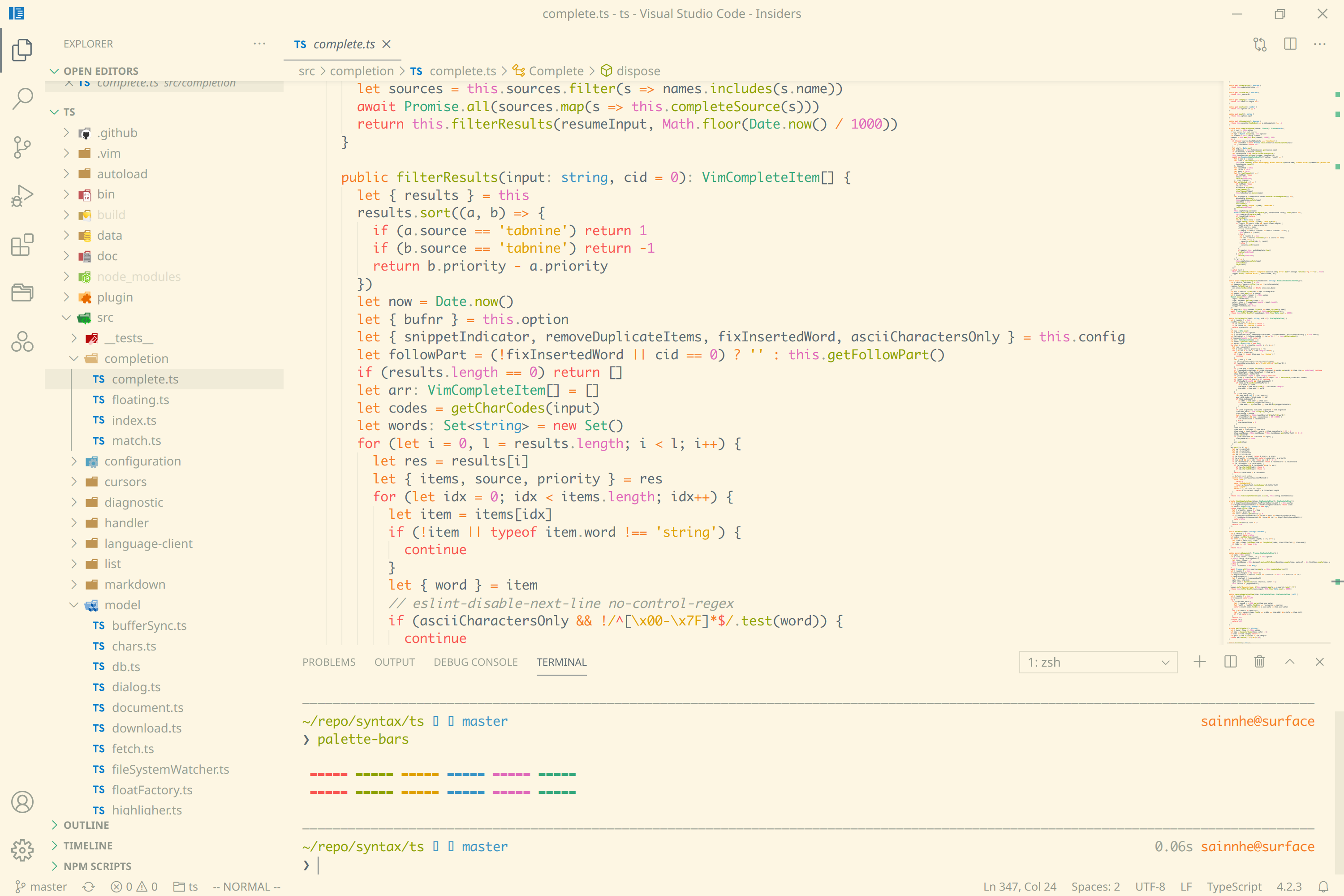Click the TypeScript language mode button
Screen dimensions: 1344x896
coord(1234,886)
